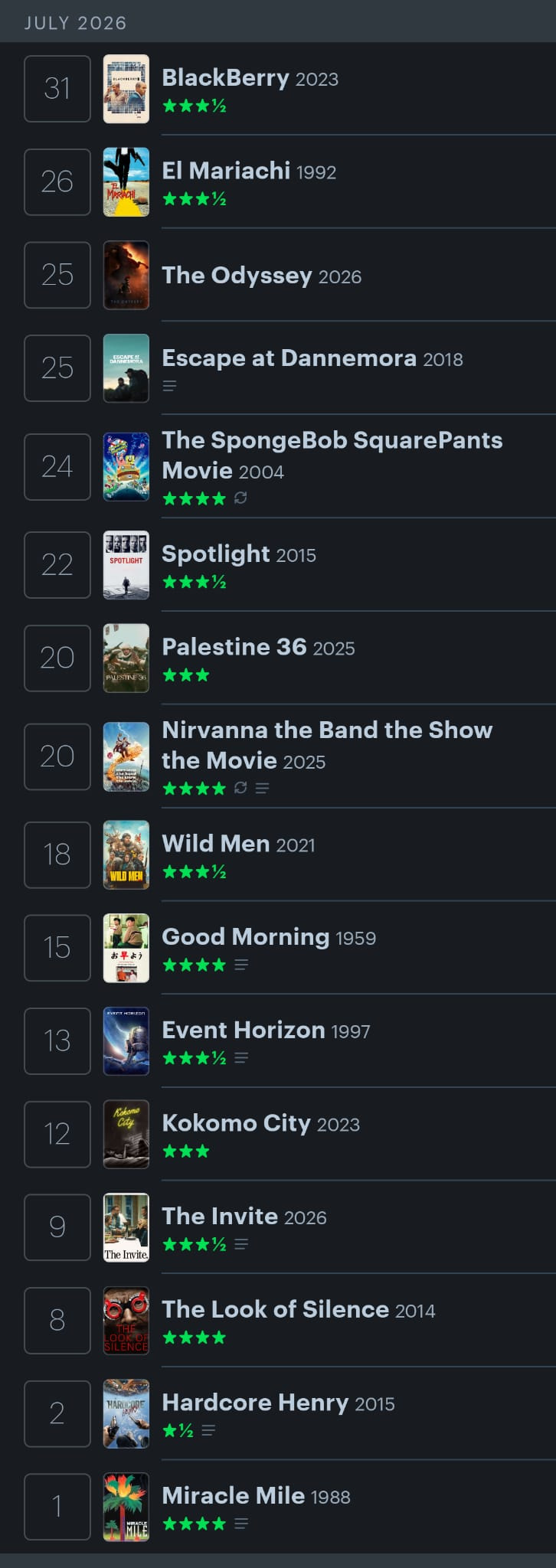Open review icon next to Good Morning rating
Screen dimensions: 556x1568
[241, 965]
